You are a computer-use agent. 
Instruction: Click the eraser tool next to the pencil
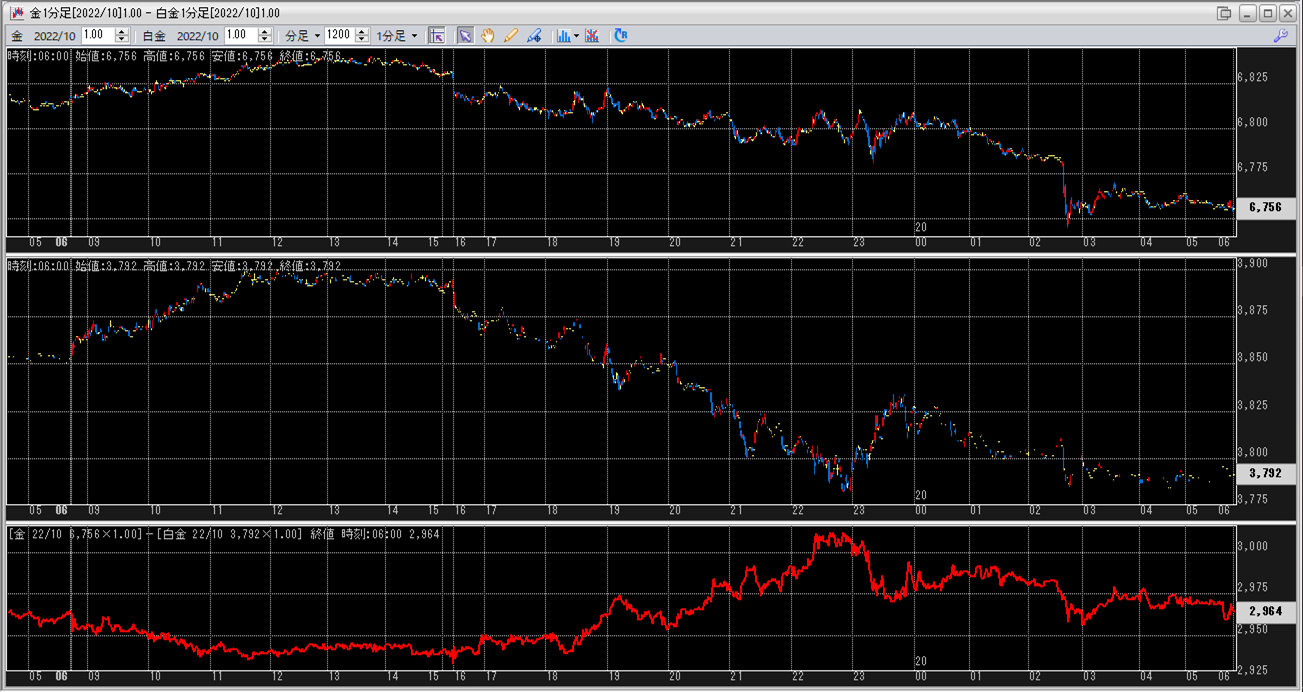(x=534, y=35)
